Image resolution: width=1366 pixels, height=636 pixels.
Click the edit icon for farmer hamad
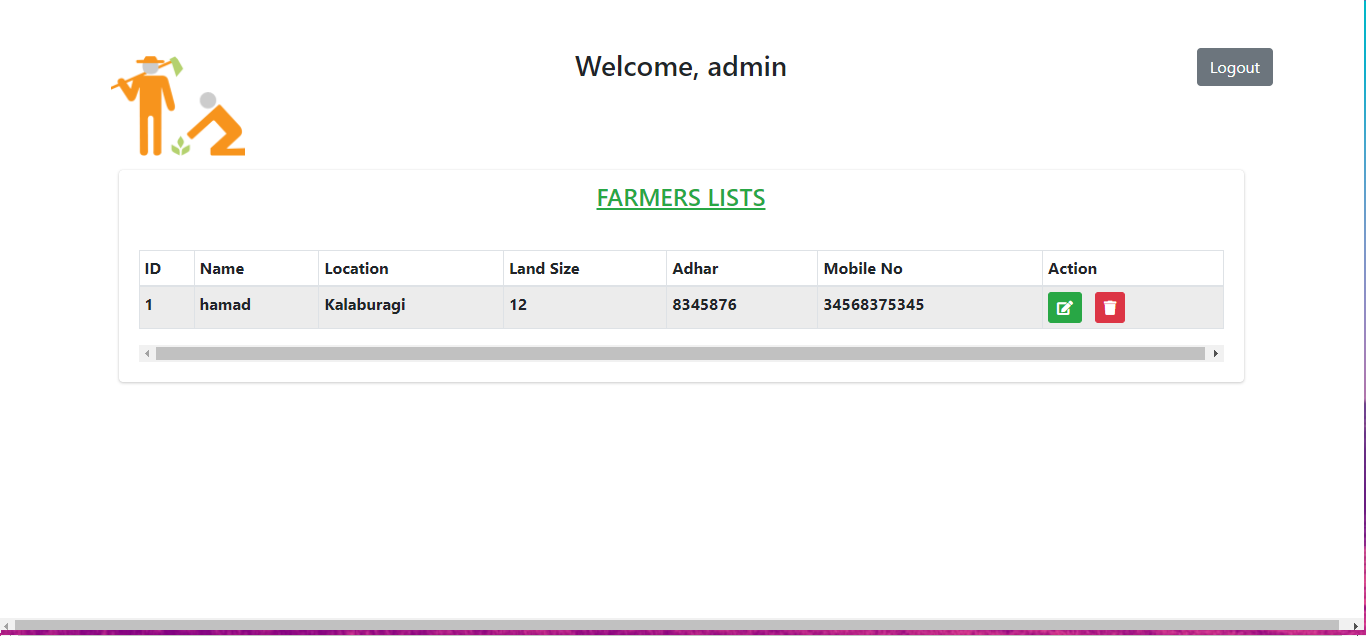[x=1064, y=307]
